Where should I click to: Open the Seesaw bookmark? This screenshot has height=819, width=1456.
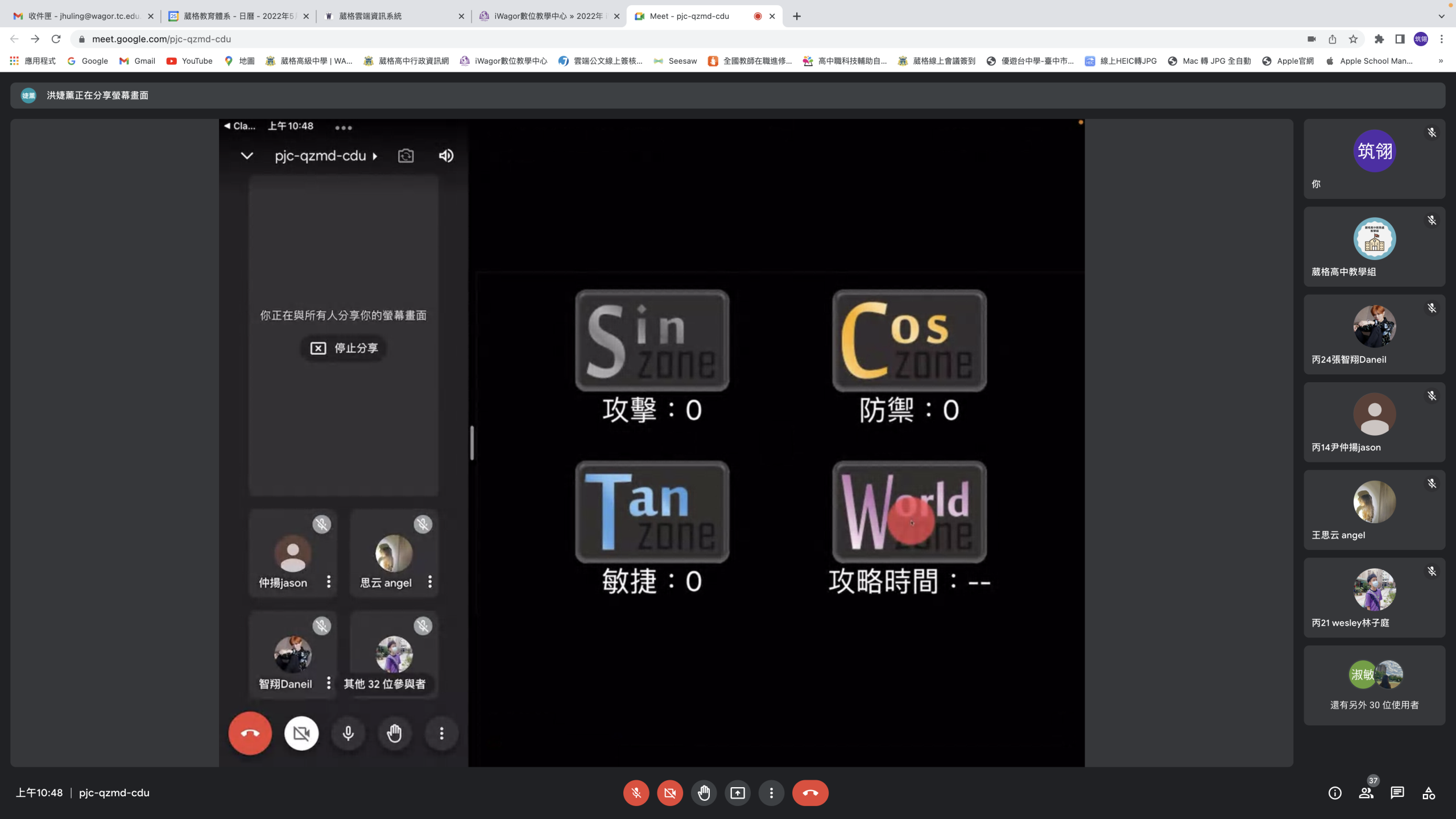coord(675,61)
